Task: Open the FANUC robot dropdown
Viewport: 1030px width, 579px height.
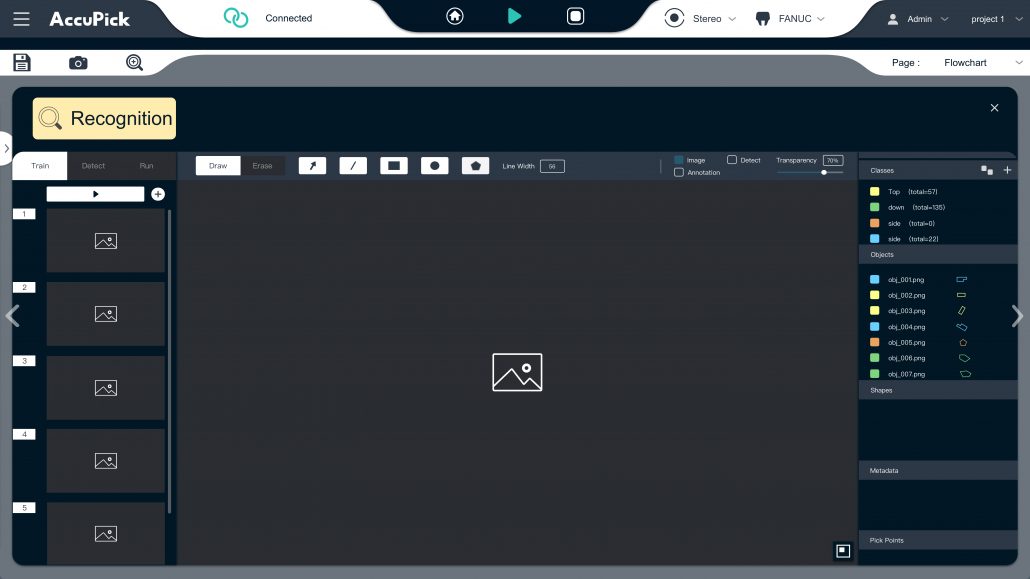Action: point(790,19)
